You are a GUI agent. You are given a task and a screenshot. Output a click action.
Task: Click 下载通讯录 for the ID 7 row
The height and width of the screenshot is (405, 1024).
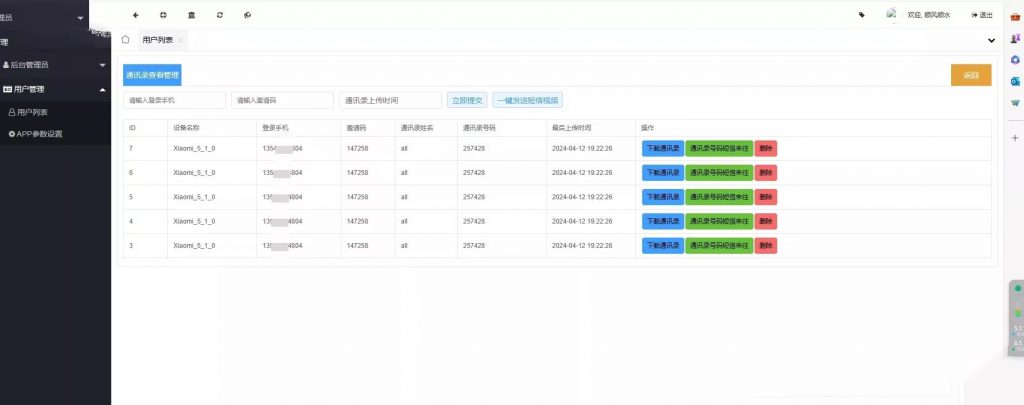tap(662, 148)
